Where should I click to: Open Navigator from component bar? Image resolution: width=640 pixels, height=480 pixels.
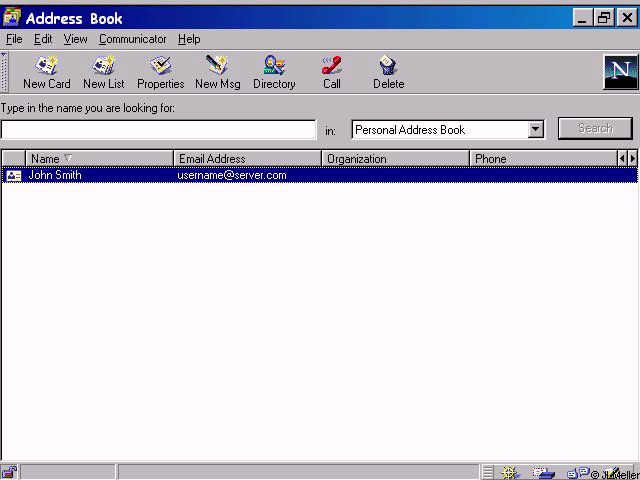(510, 473)
